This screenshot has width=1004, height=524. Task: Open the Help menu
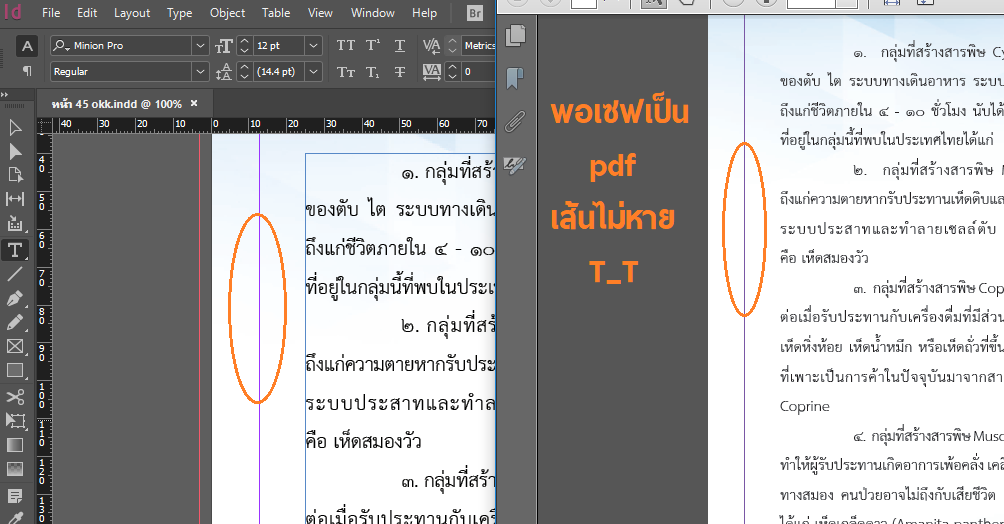(x=424, y=13)
